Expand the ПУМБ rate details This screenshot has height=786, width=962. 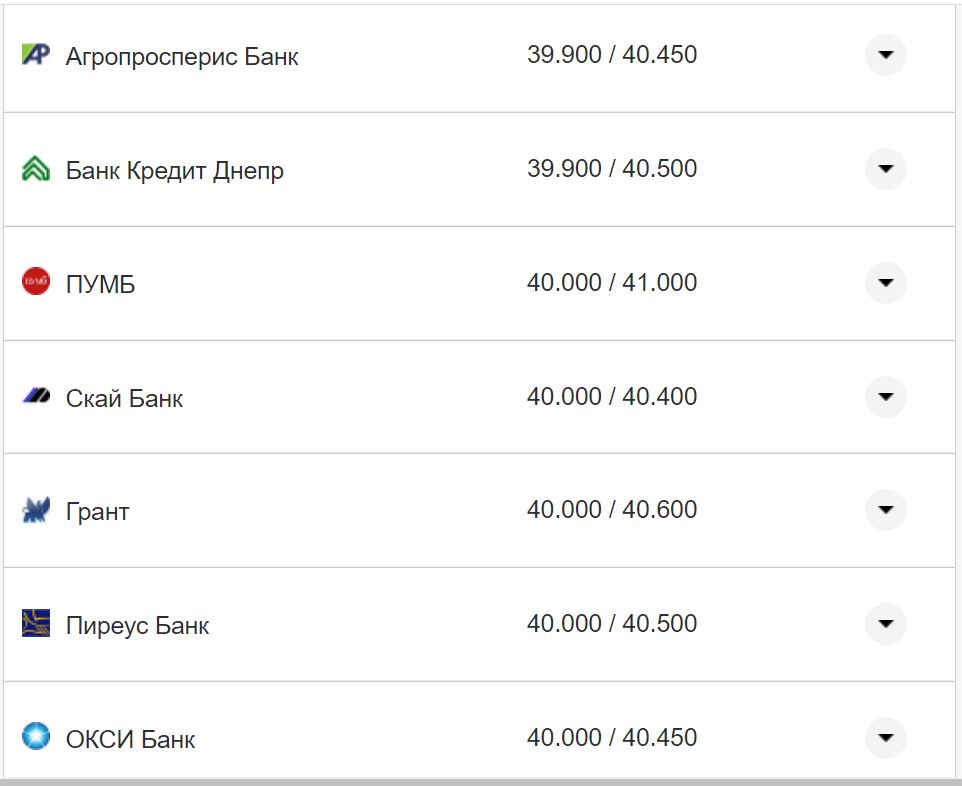885,283
